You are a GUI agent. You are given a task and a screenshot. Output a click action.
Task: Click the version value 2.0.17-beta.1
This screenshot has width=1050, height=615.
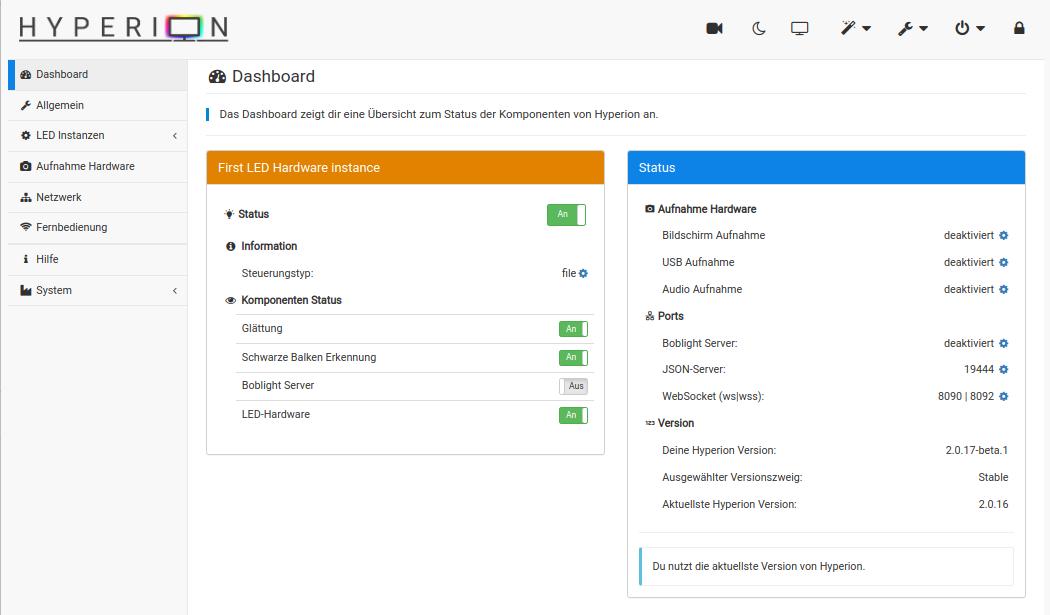[x=976, y=450]
